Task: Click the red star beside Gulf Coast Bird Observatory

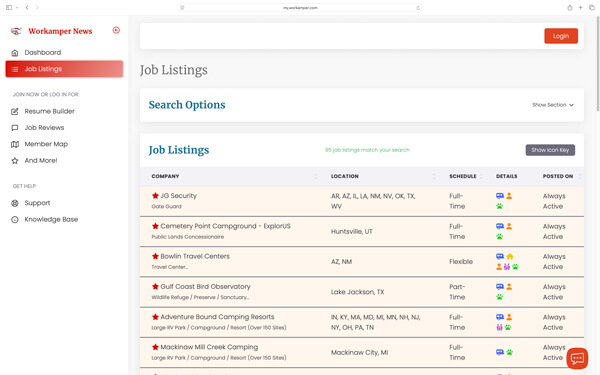Action: tap(155, 286)
